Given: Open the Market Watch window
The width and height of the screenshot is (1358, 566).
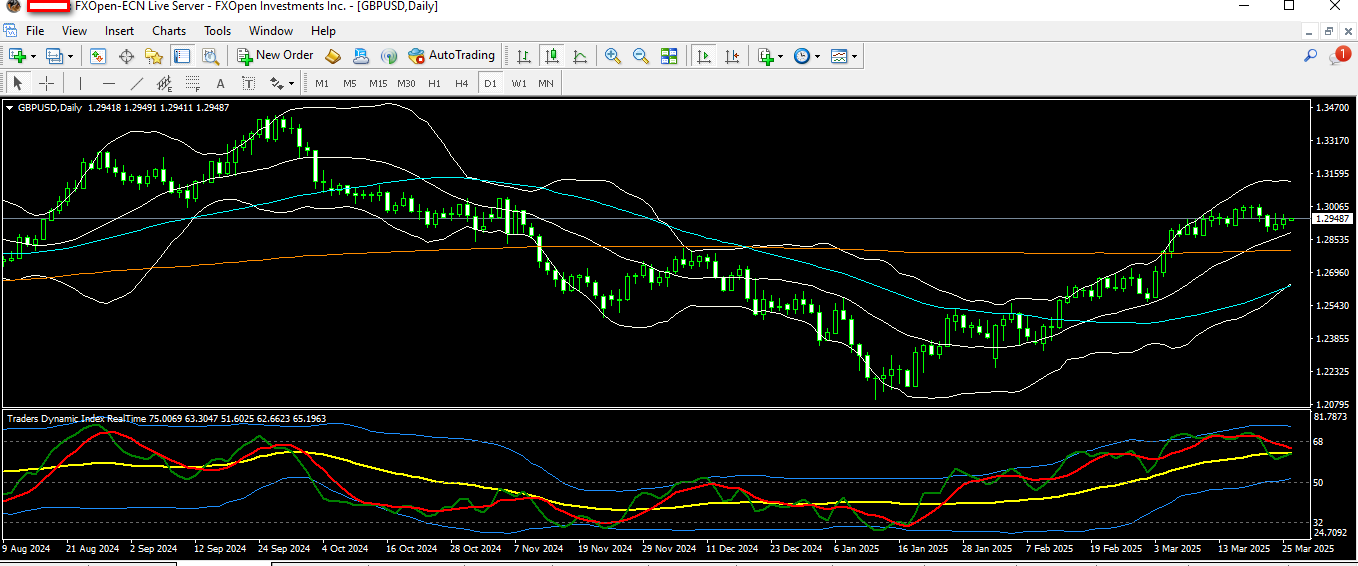Looking at the screenshot, I should tap(98, 56).
